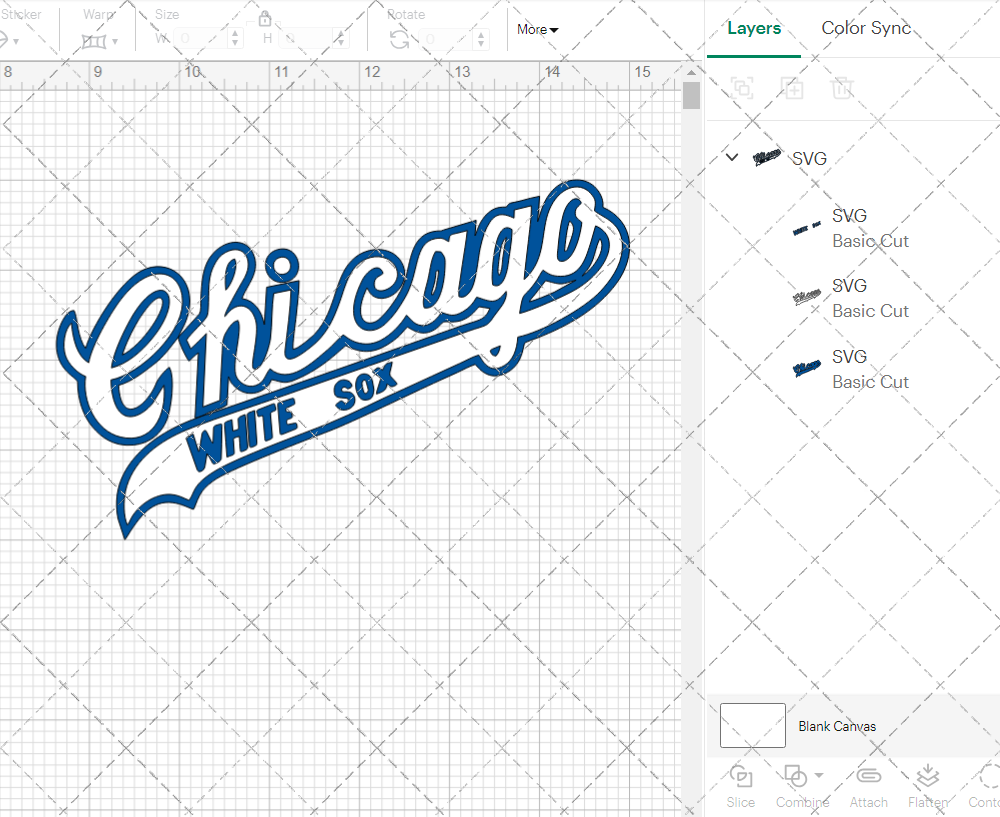Collapse the SVG group layer
This screenshot has height=817, width=1000.
pos(732,157)
